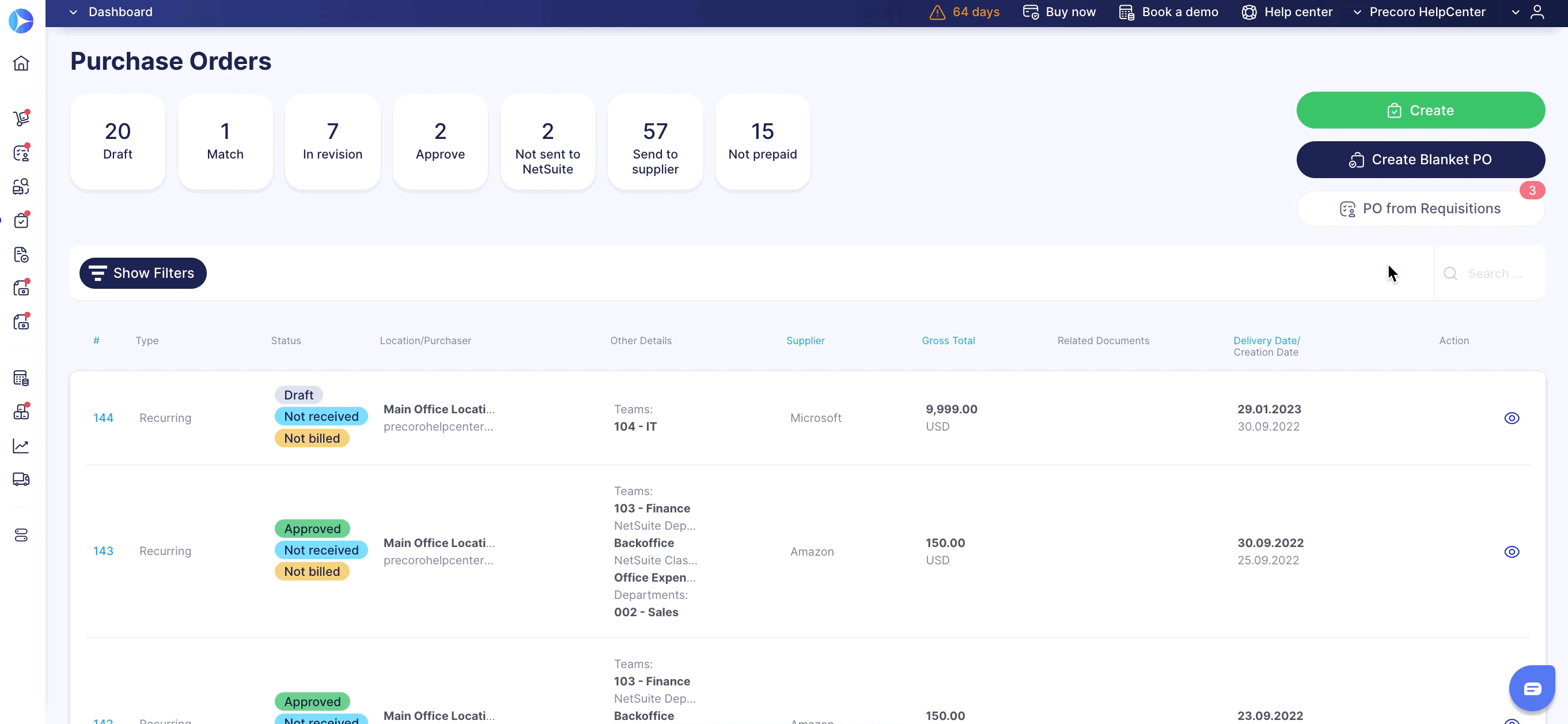Open the requisitions checklist sidebar icon
This screenshot has width=1568, height=724.
(21, 152)
